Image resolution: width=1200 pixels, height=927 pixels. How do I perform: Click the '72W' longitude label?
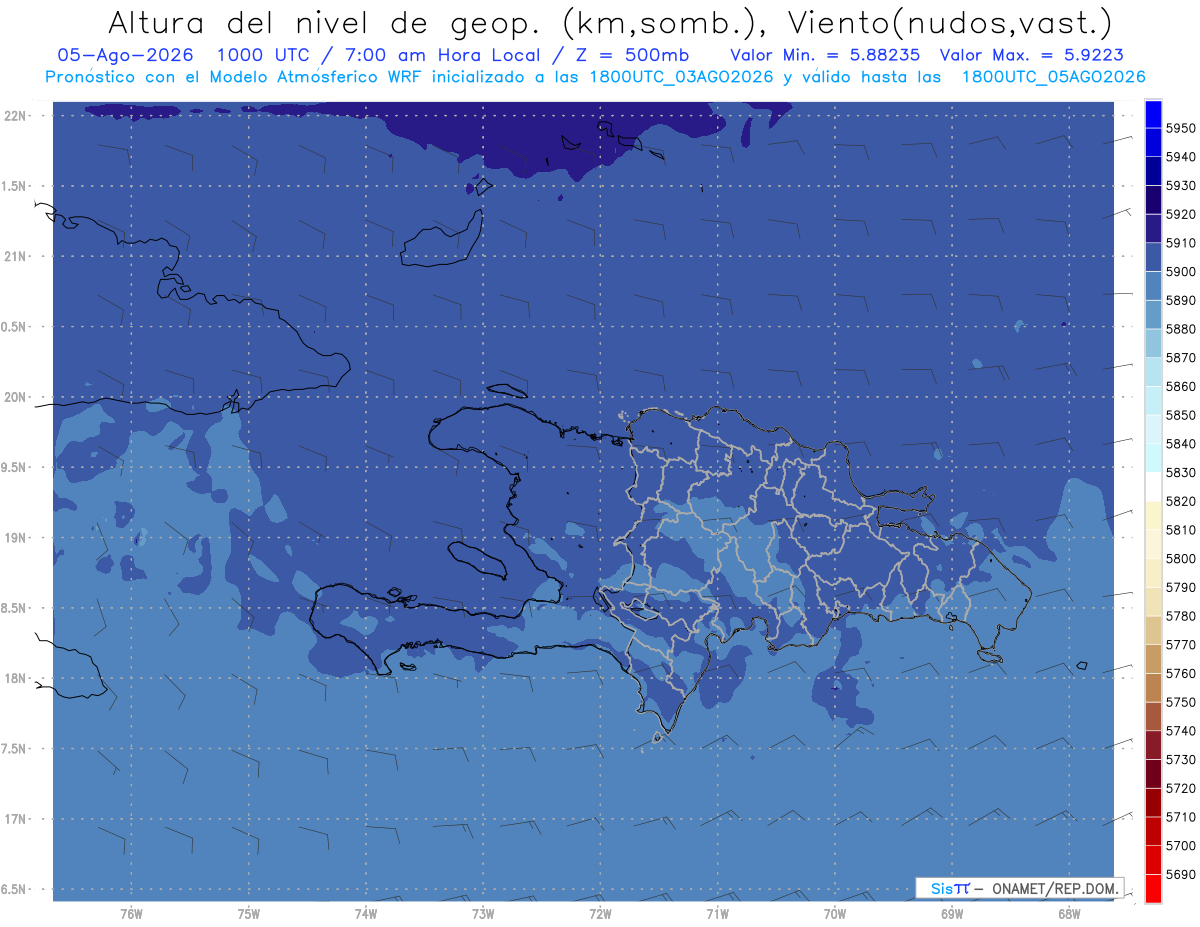[600, 914]
